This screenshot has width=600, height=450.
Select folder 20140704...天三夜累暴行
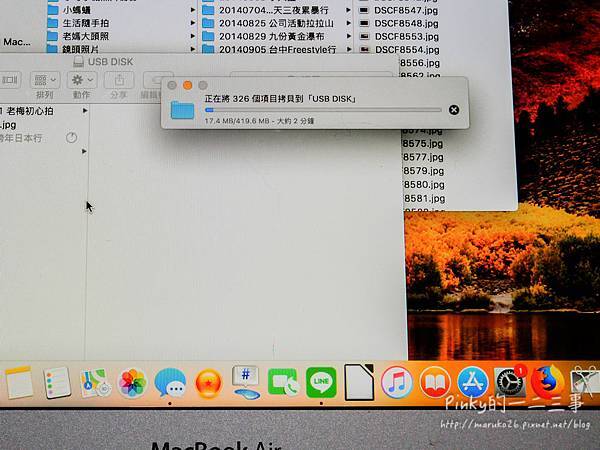click(x=274, y=10)
